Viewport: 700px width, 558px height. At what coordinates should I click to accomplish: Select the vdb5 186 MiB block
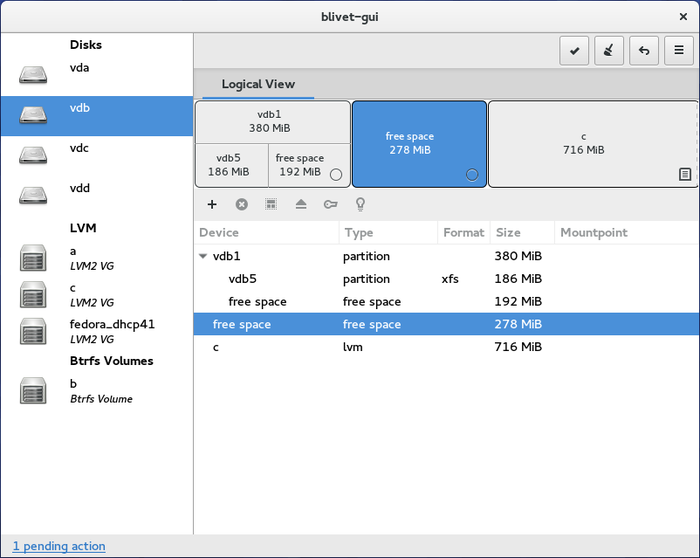231,165
